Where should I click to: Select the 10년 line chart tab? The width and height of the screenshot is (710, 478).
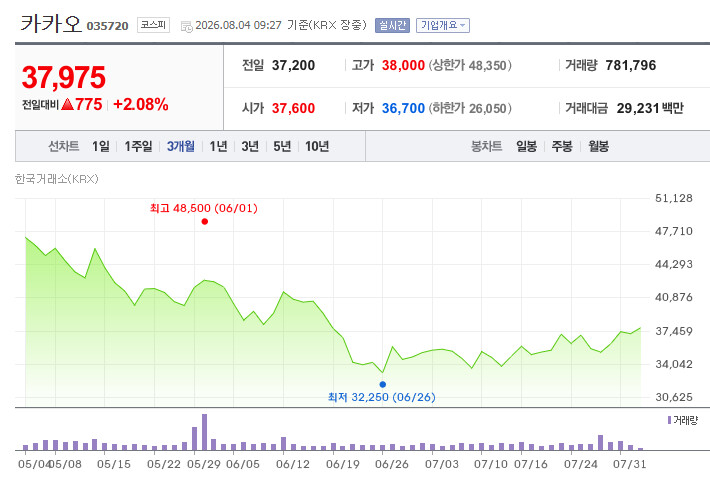click(317, 146)
